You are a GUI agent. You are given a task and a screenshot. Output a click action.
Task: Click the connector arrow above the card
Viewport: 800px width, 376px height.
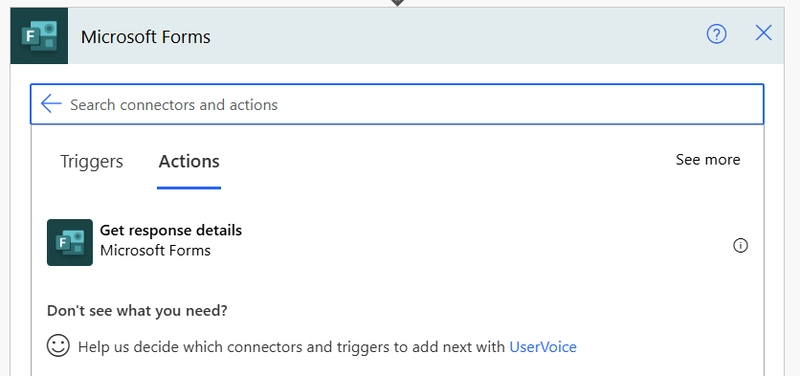tap(397, 3)
